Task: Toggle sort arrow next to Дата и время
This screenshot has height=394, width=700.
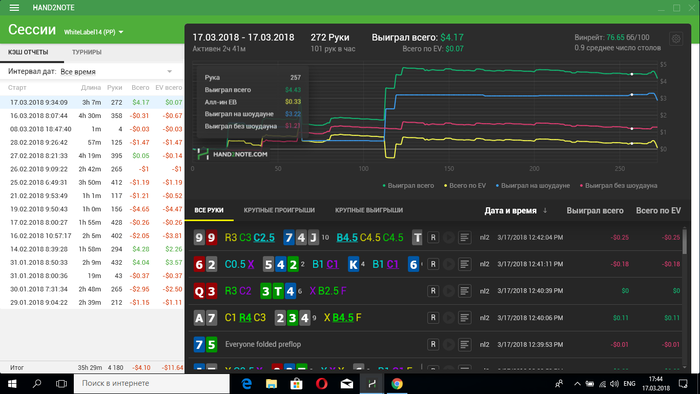Action: click(x=545, y=211)
